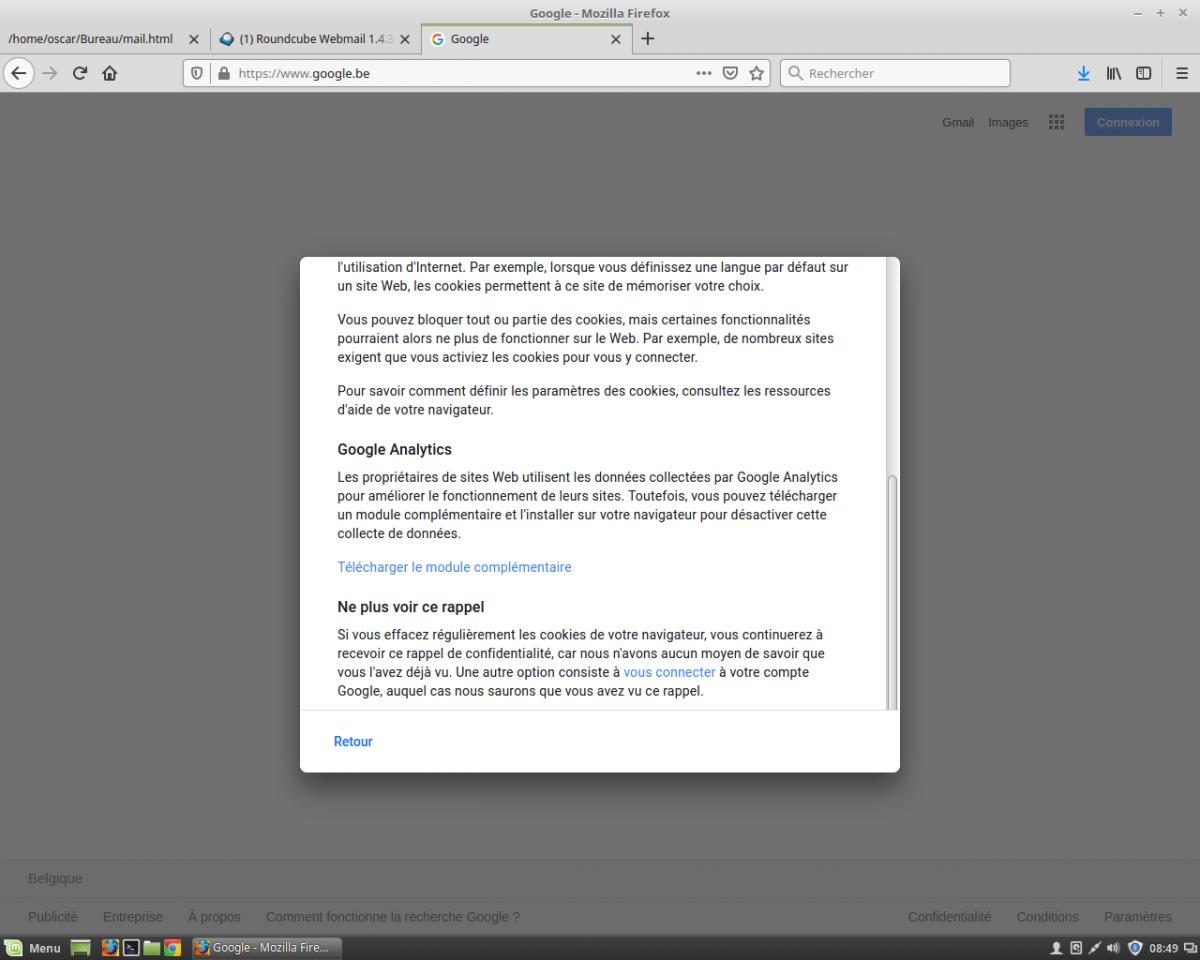Viewport: 1200px width, 960px height.
Task: Open page actions three-dot menu
Action: click(704, 73)
